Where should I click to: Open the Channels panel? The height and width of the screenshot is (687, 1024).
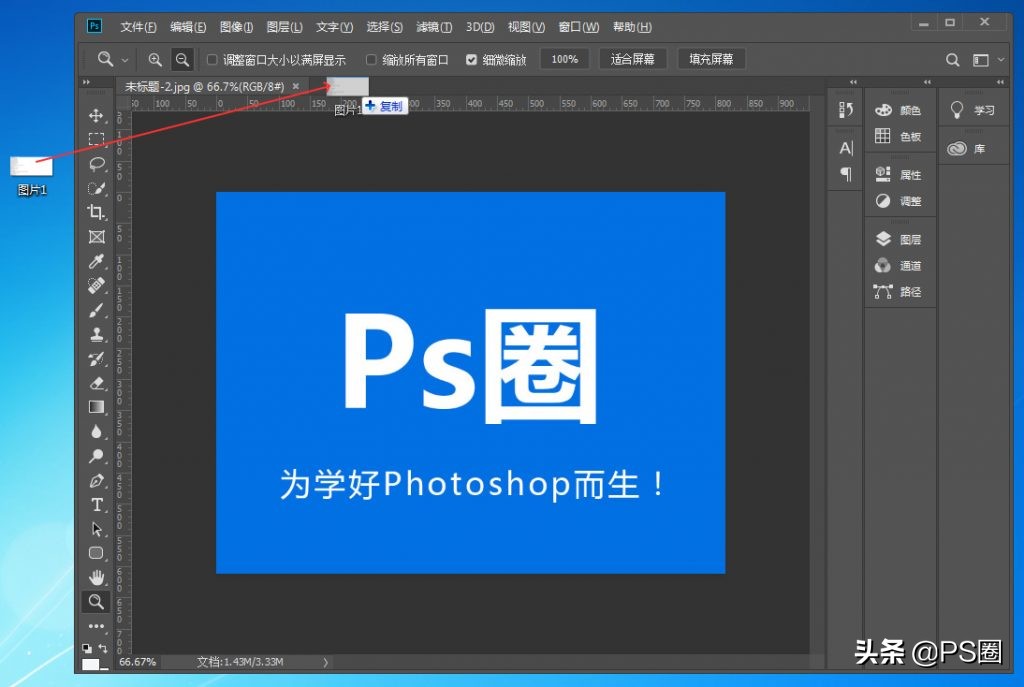point(899,265)
